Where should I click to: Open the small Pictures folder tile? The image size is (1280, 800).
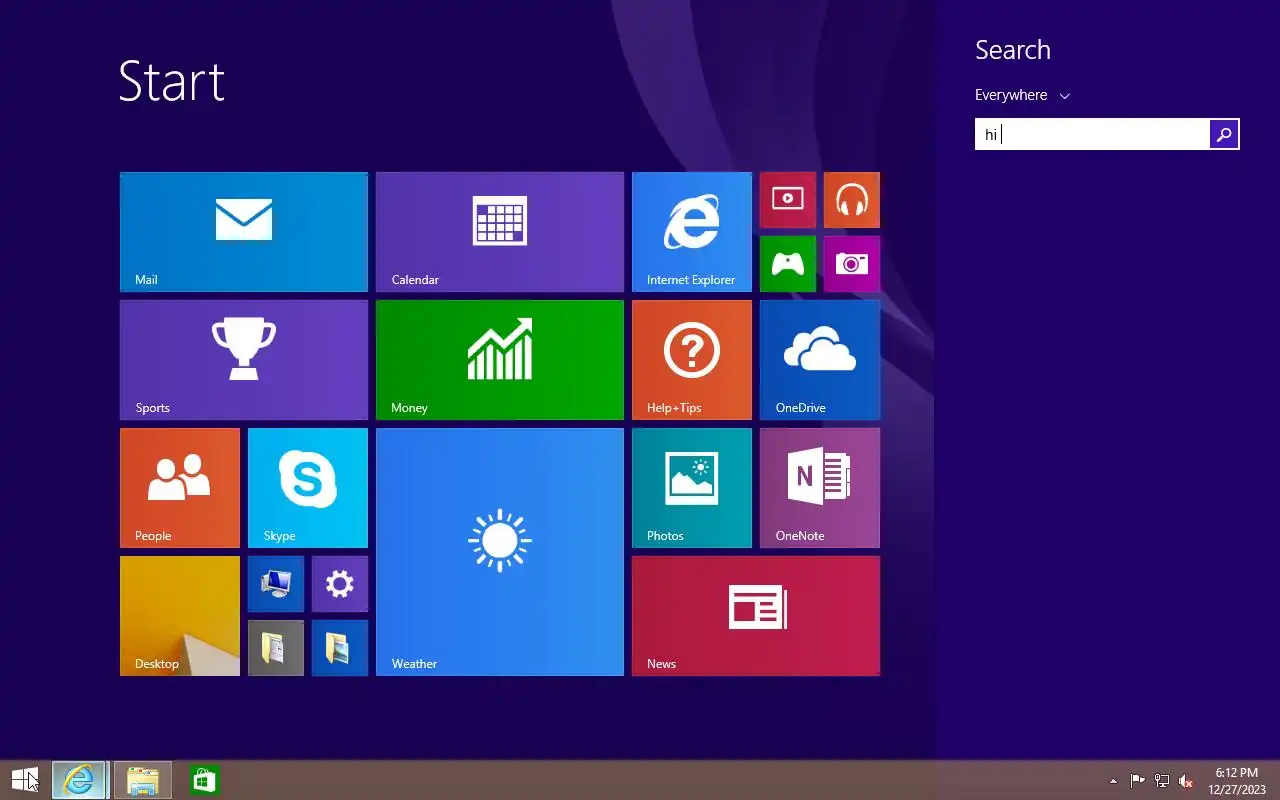(340, 648)
